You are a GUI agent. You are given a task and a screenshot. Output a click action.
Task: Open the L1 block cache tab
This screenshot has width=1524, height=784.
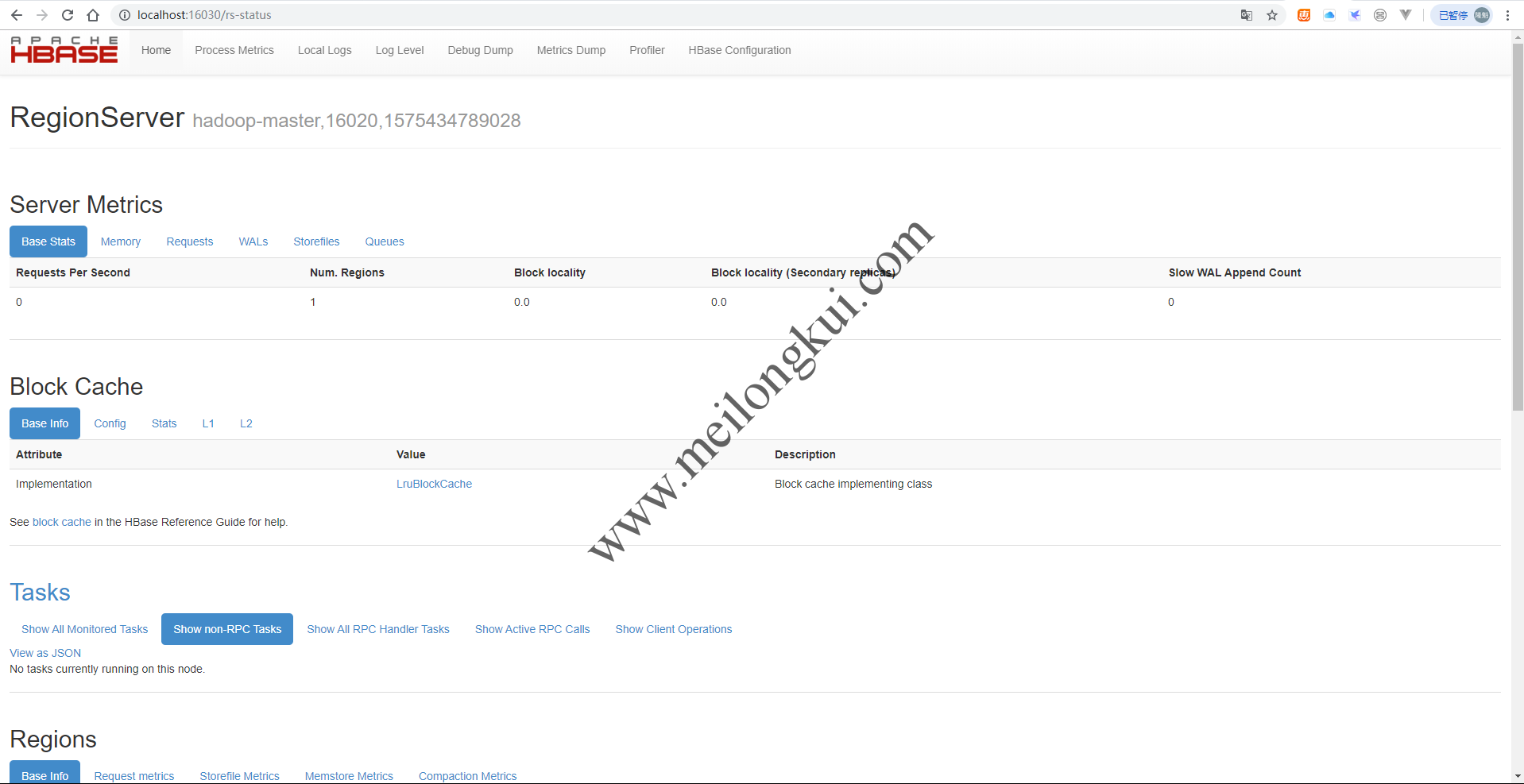coord(208,423)
